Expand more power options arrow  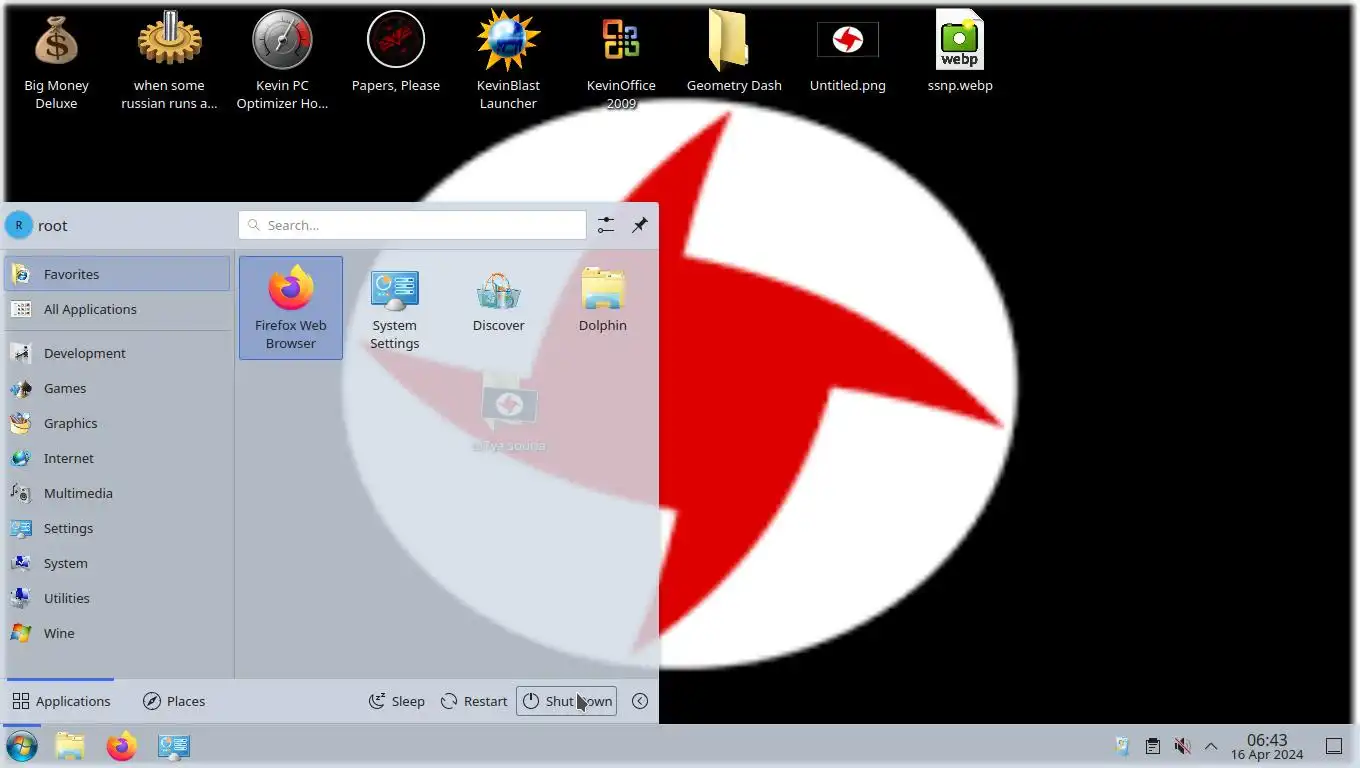(640, 701)
